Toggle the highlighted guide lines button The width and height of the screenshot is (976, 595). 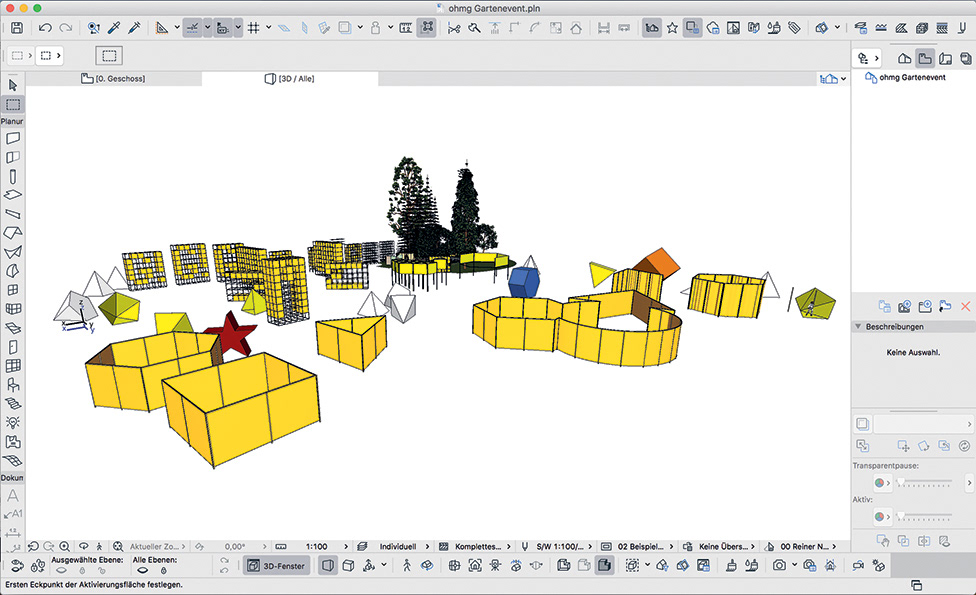(x=192, y=28)
